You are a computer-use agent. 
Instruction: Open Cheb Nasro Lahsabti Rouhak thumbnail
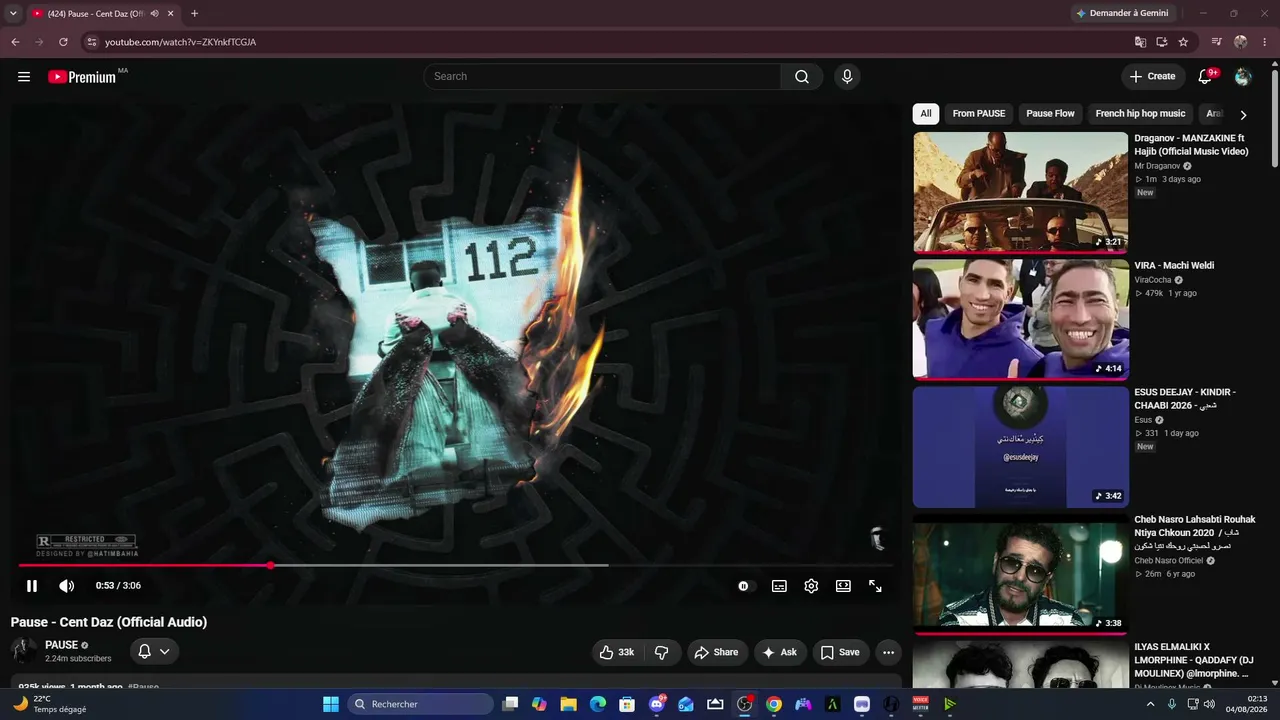(1020, 574)
